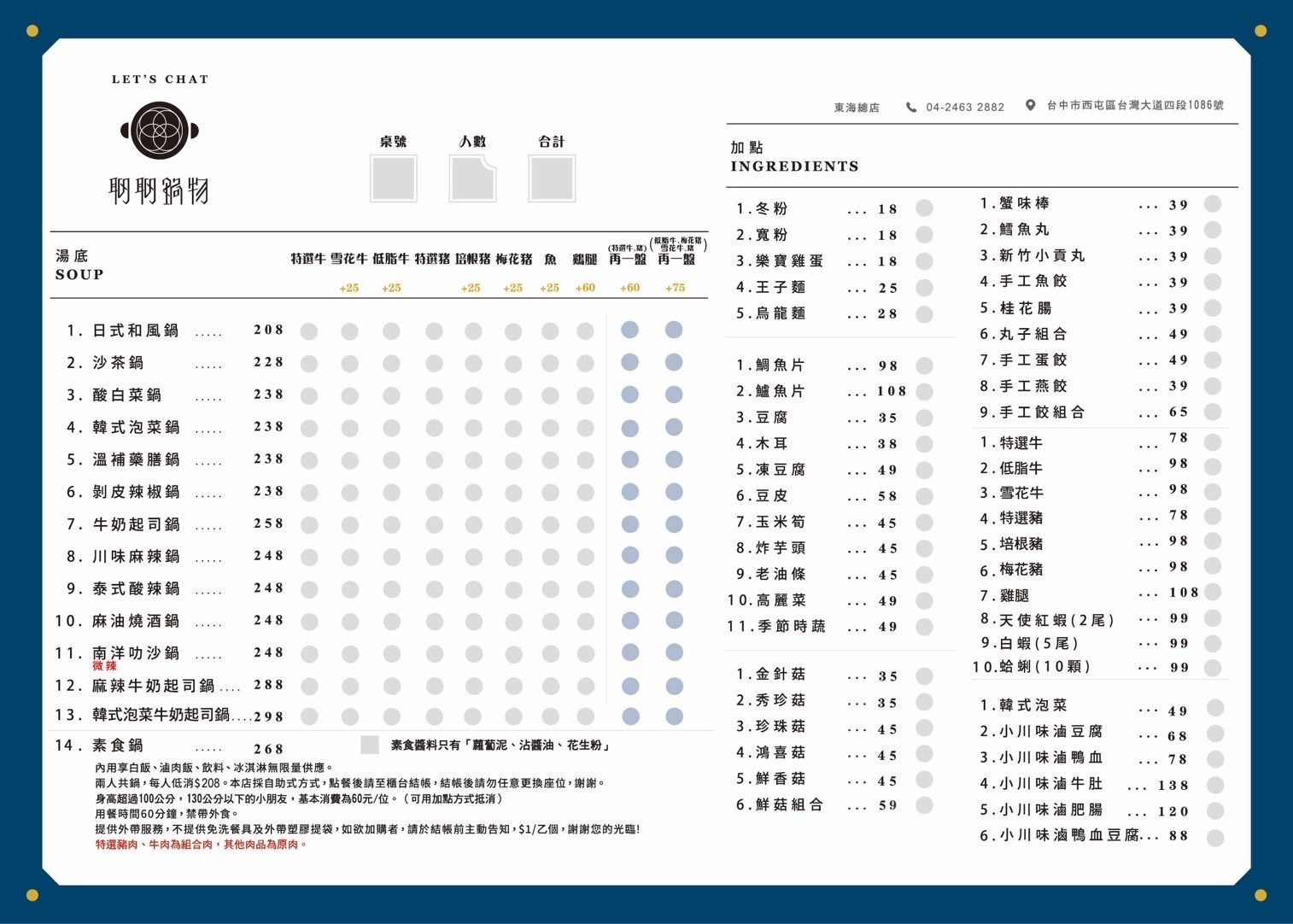Click the 合計 total box

(552, 178)
